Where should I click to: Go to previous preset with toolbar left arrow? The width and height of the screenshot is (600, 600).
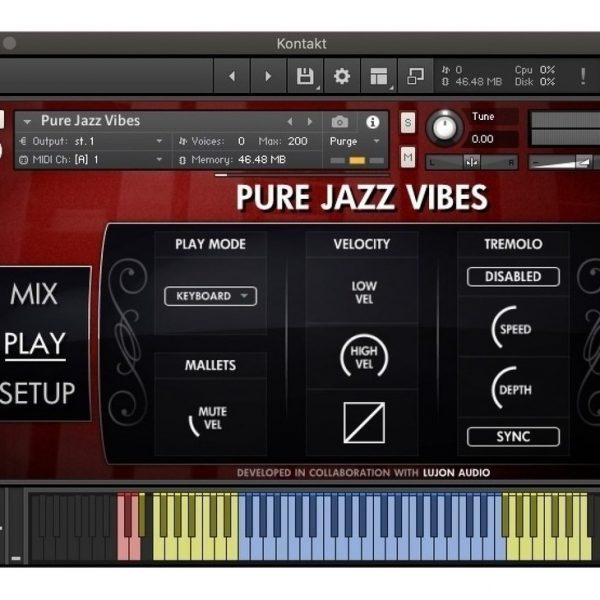click(232, 76)
